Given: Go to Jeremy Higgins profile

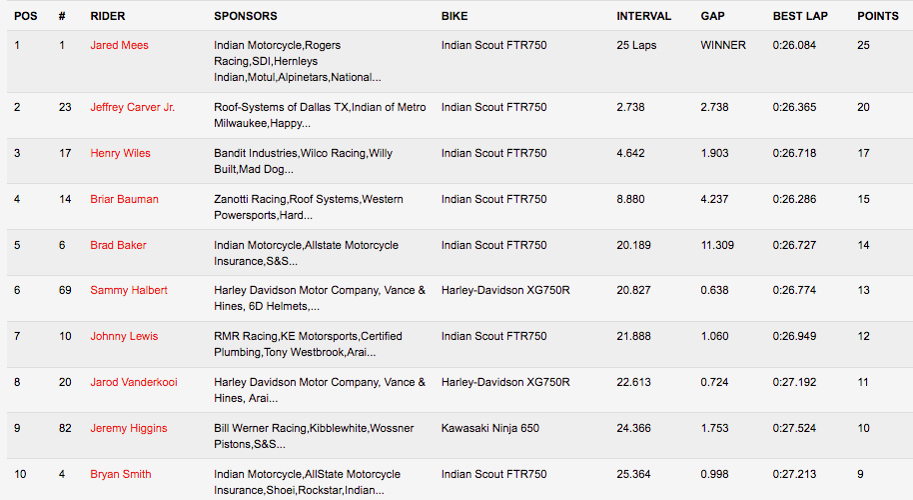Looking at the screenshot, I should pyautogui.click(x=128, y=428).
